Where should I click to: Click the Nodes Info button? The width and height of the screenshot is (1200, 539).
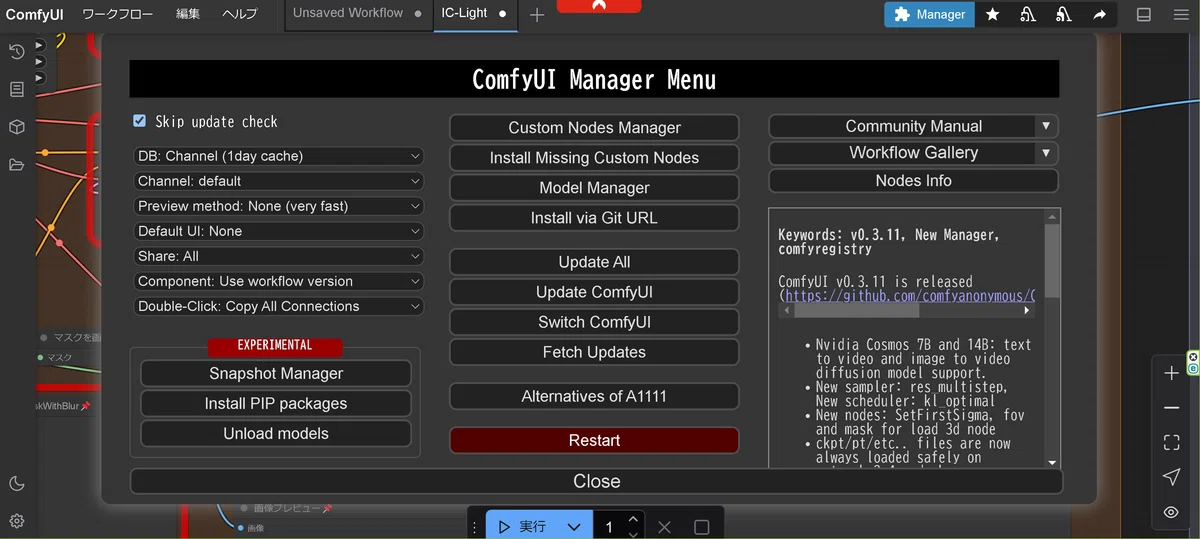pyautogui.click(x=913, y=181)
